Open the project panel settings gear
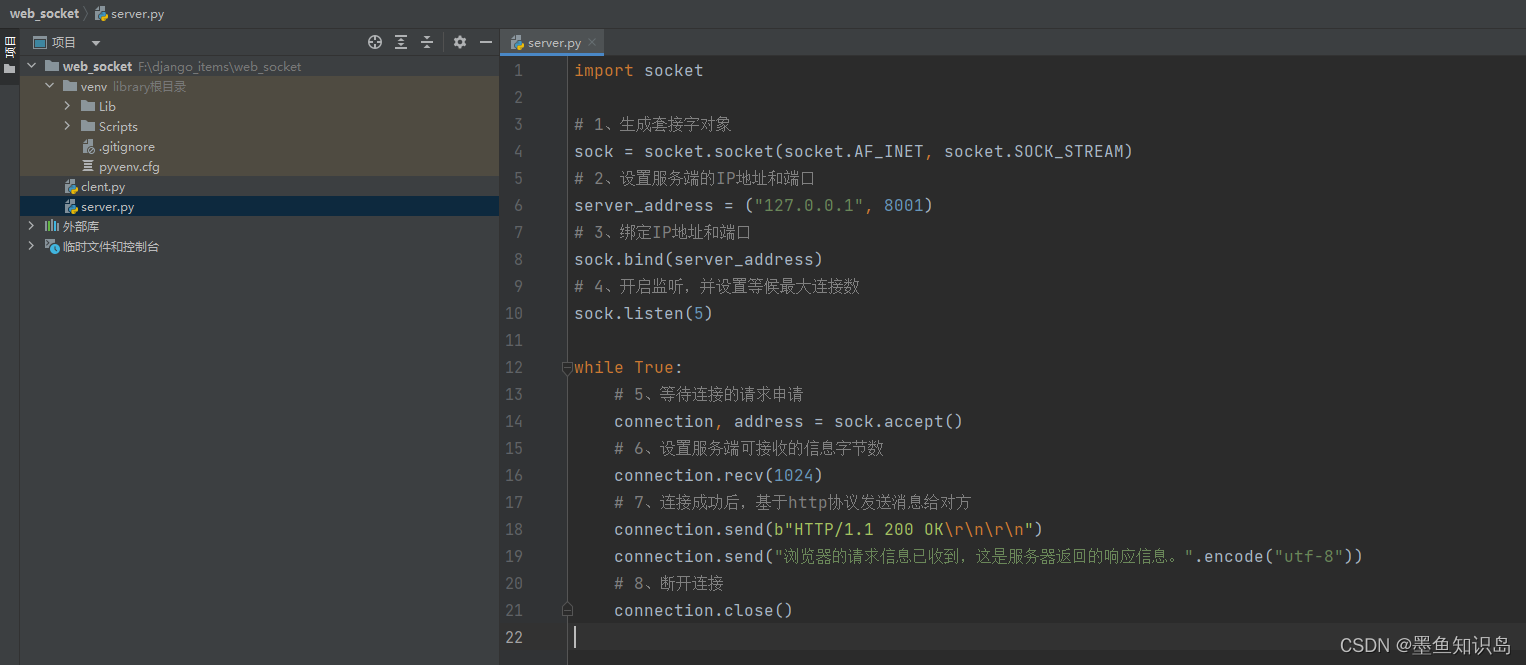 pyautogui.click(x=459, y=42)
